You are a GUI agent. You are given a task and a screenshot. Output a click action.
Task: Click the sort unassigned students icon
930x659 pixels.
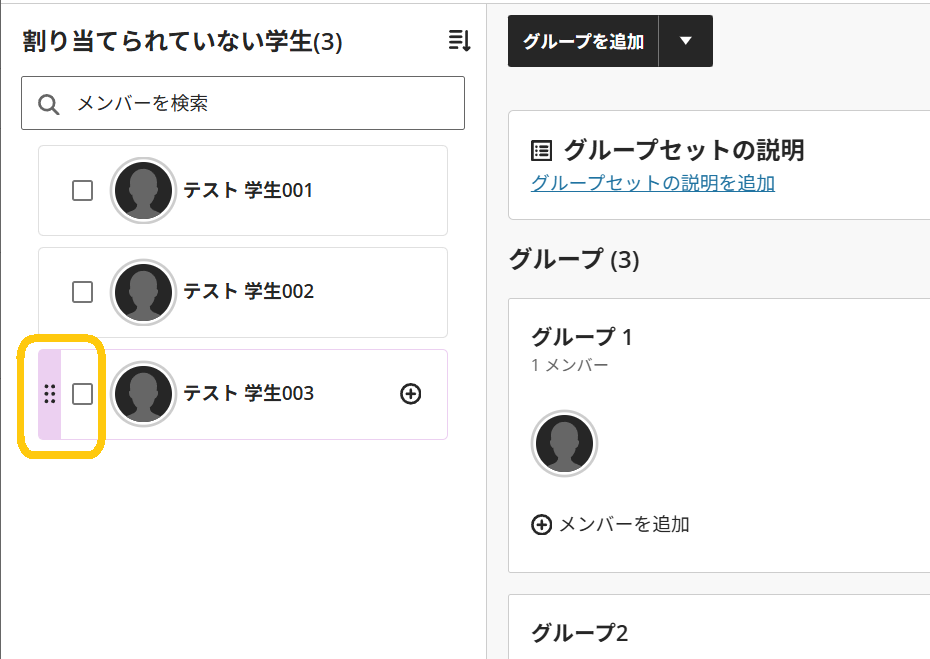(459, 41)
